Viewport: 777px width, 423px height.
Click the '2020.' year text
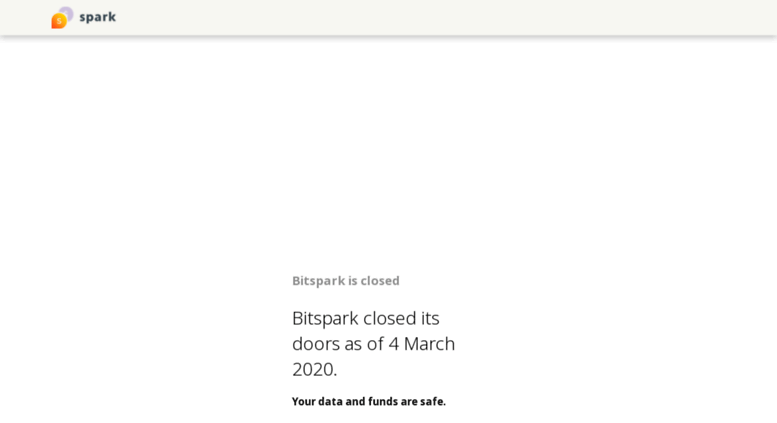[315, 370]
